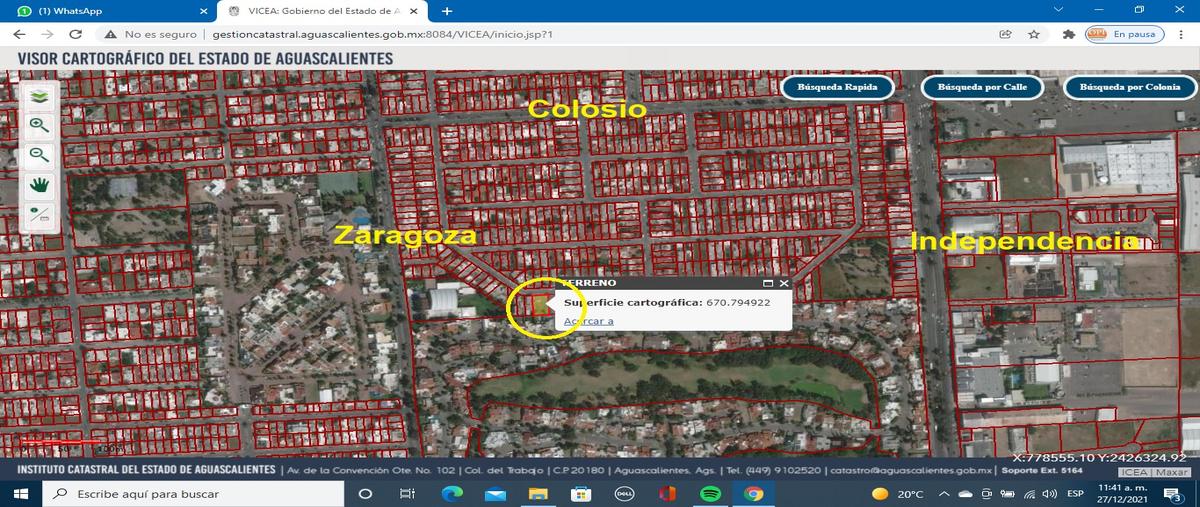Open Cortana circle icon

click(x=365, y=494)
